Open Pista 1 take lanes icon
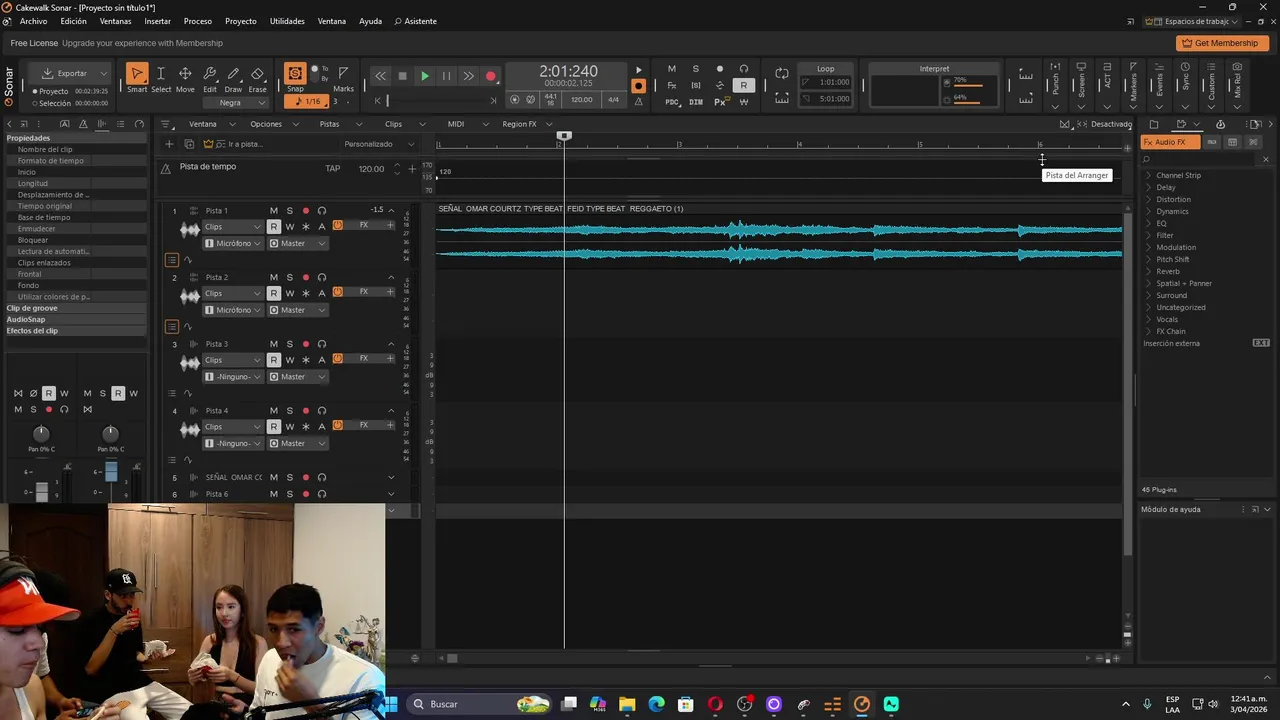Image resolution: width=1280 pixels, height=720 pixels. tap(172, 260)
